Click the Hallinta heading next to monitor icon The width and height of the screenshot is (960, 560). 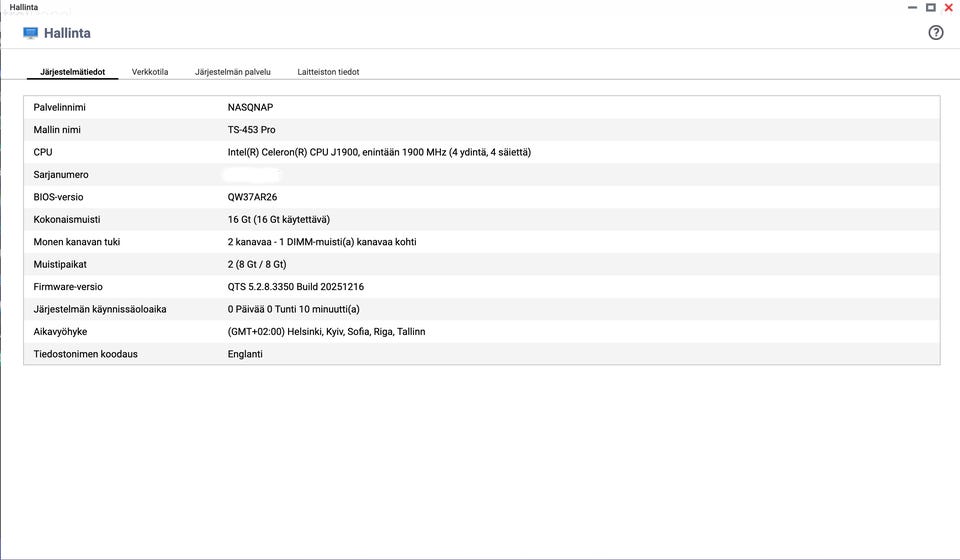pos(67,33)
